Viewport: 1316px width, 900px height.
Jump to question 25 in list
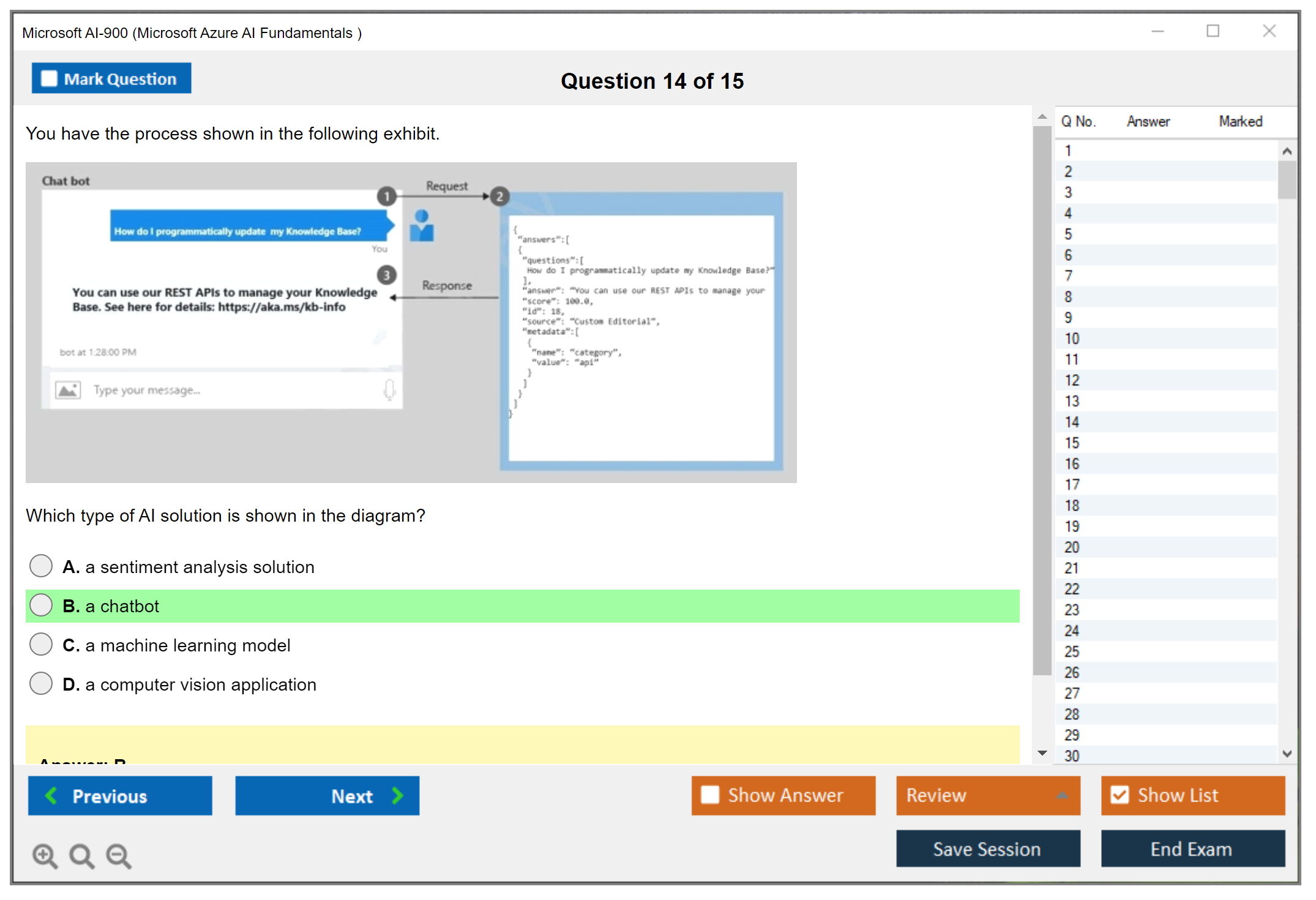tap(1072, 651)
